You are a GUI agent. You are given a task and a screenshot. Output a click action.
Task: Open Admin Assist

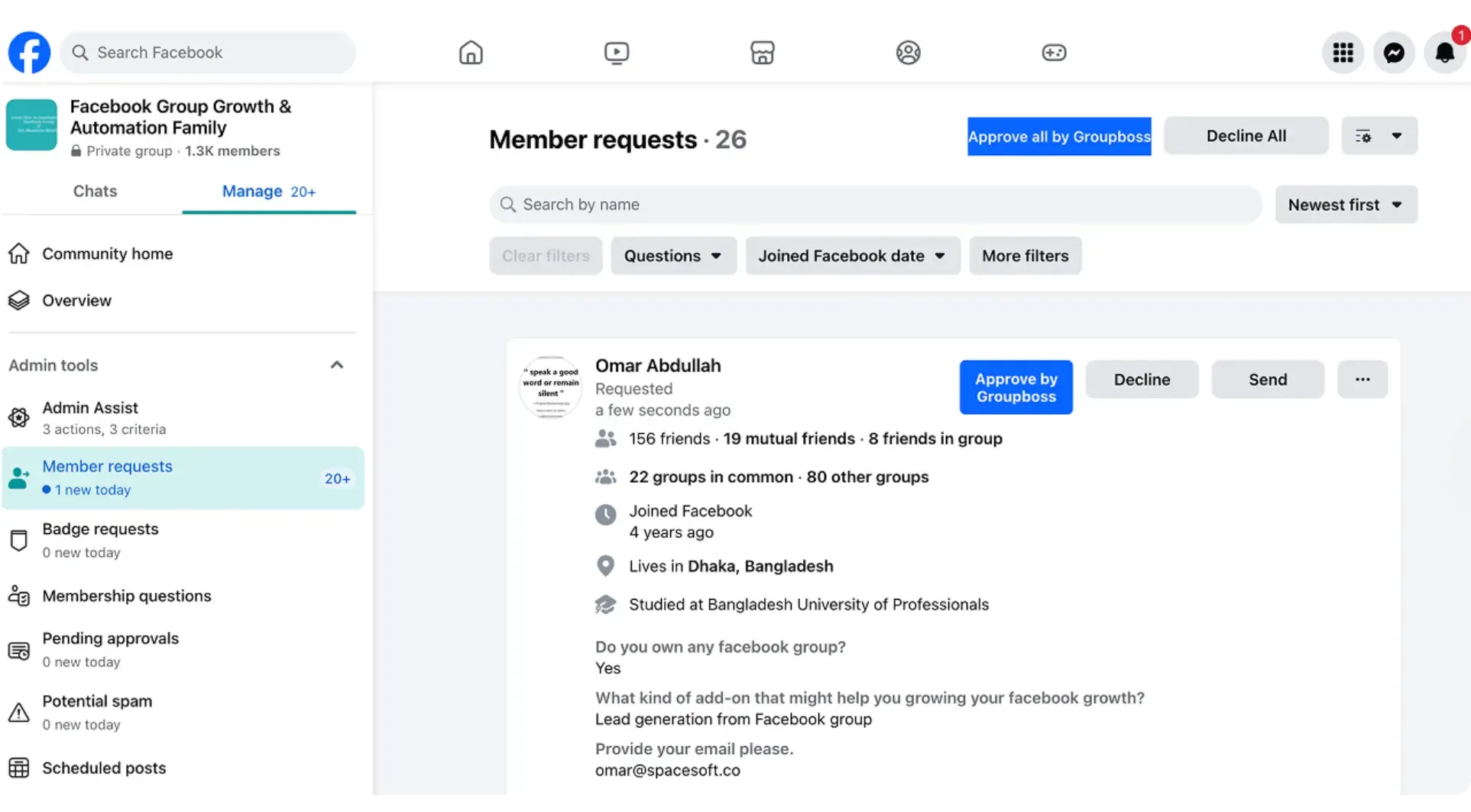pos(182,418)
